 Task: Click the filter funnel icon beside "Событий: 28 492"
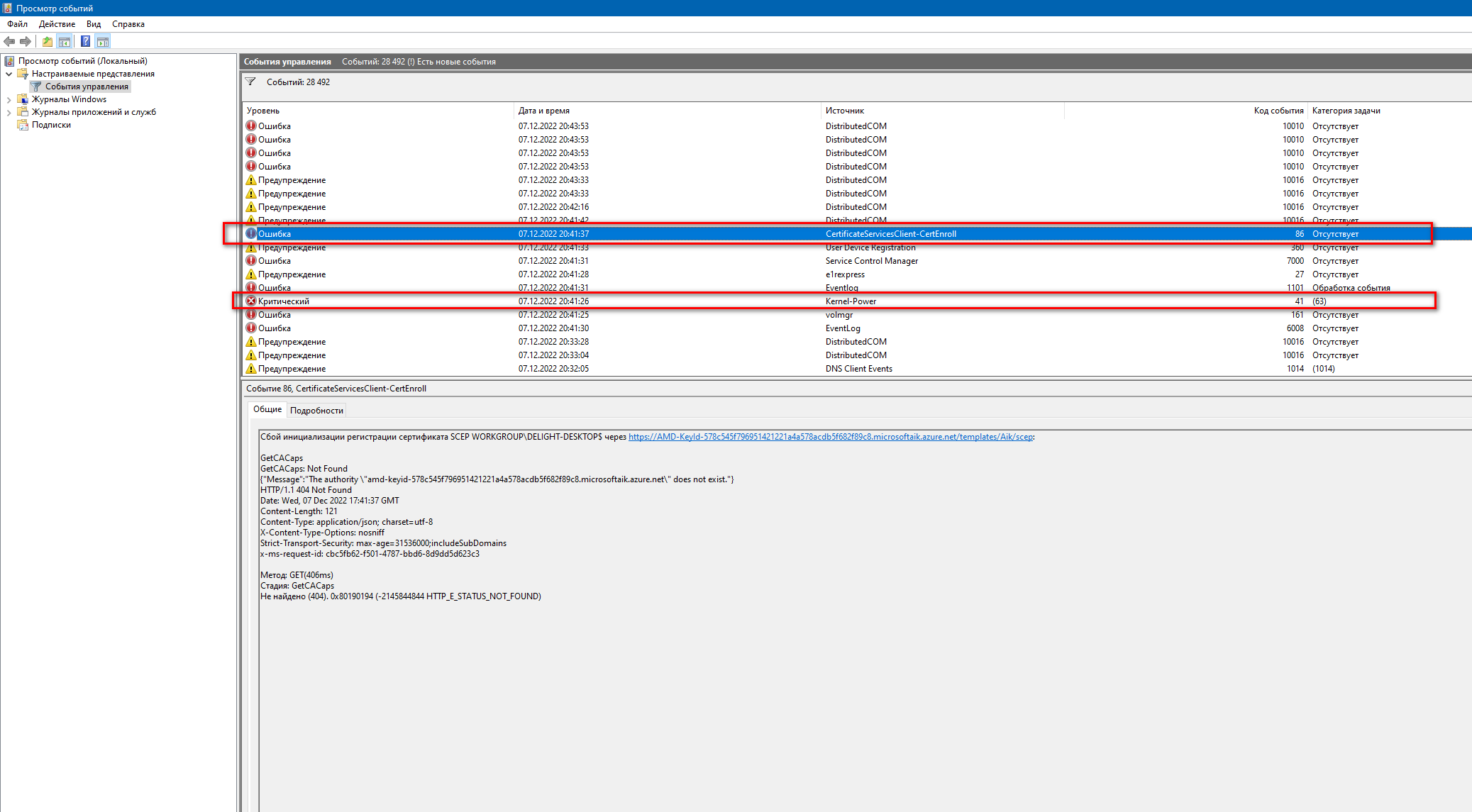click(x=250, y=82)
